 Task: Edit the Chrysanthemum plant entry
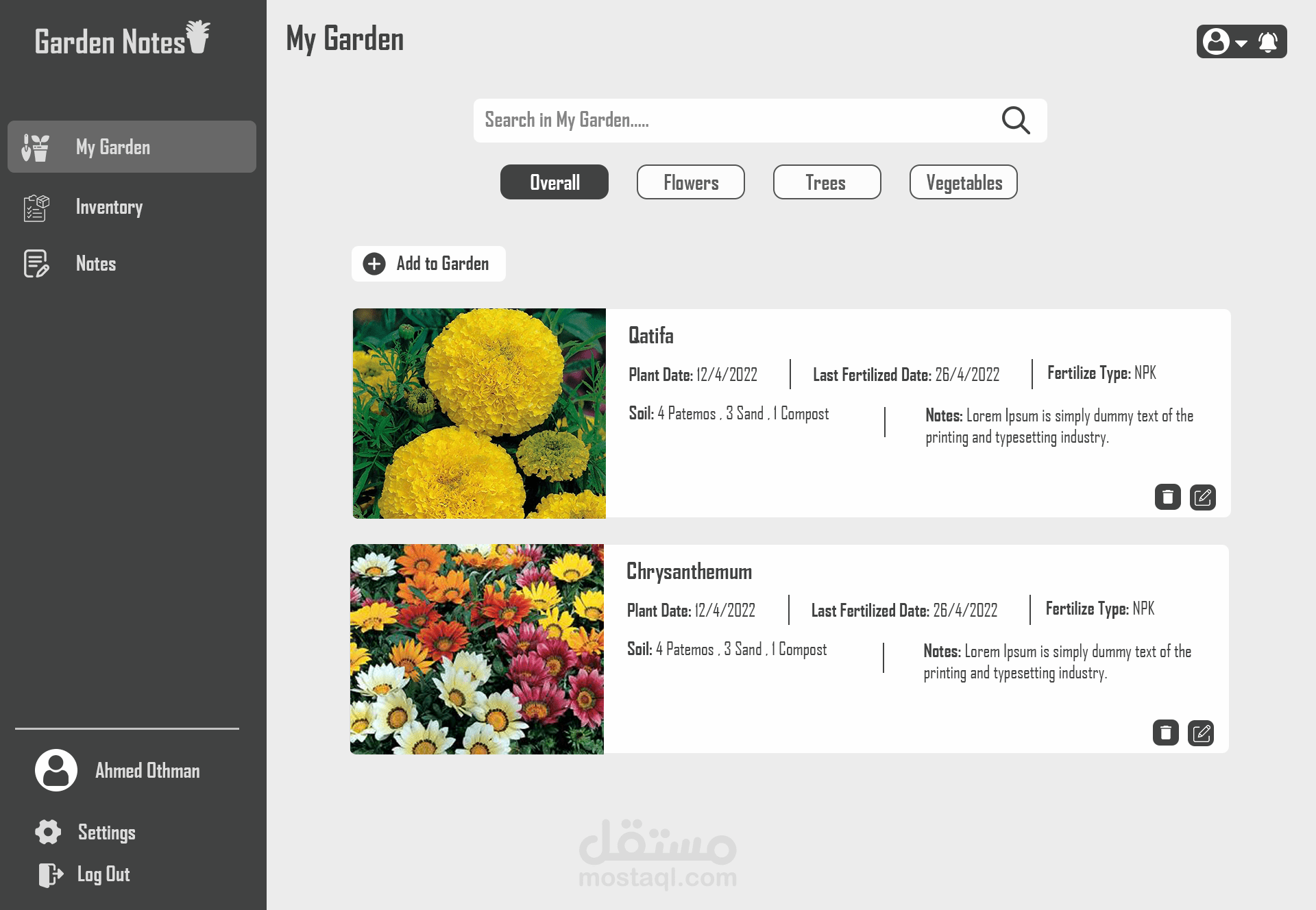(1200, 733)
